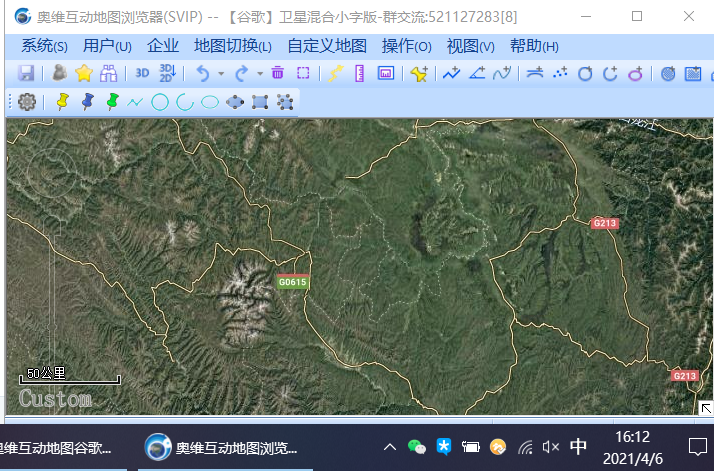Click the G0615 highway label on map

click(x=293, y=282)
